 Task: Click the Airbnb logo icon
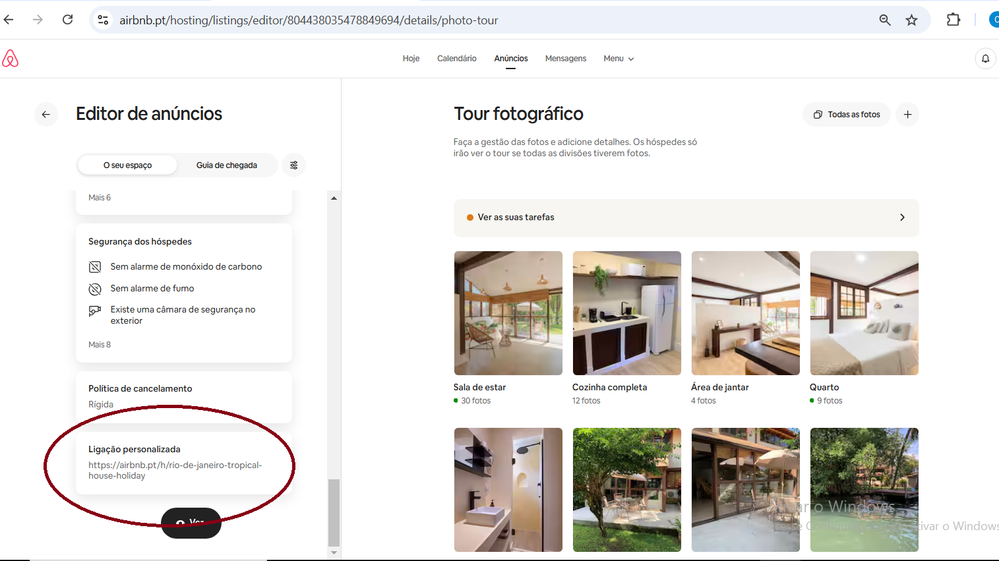click(x=10, y=59)
